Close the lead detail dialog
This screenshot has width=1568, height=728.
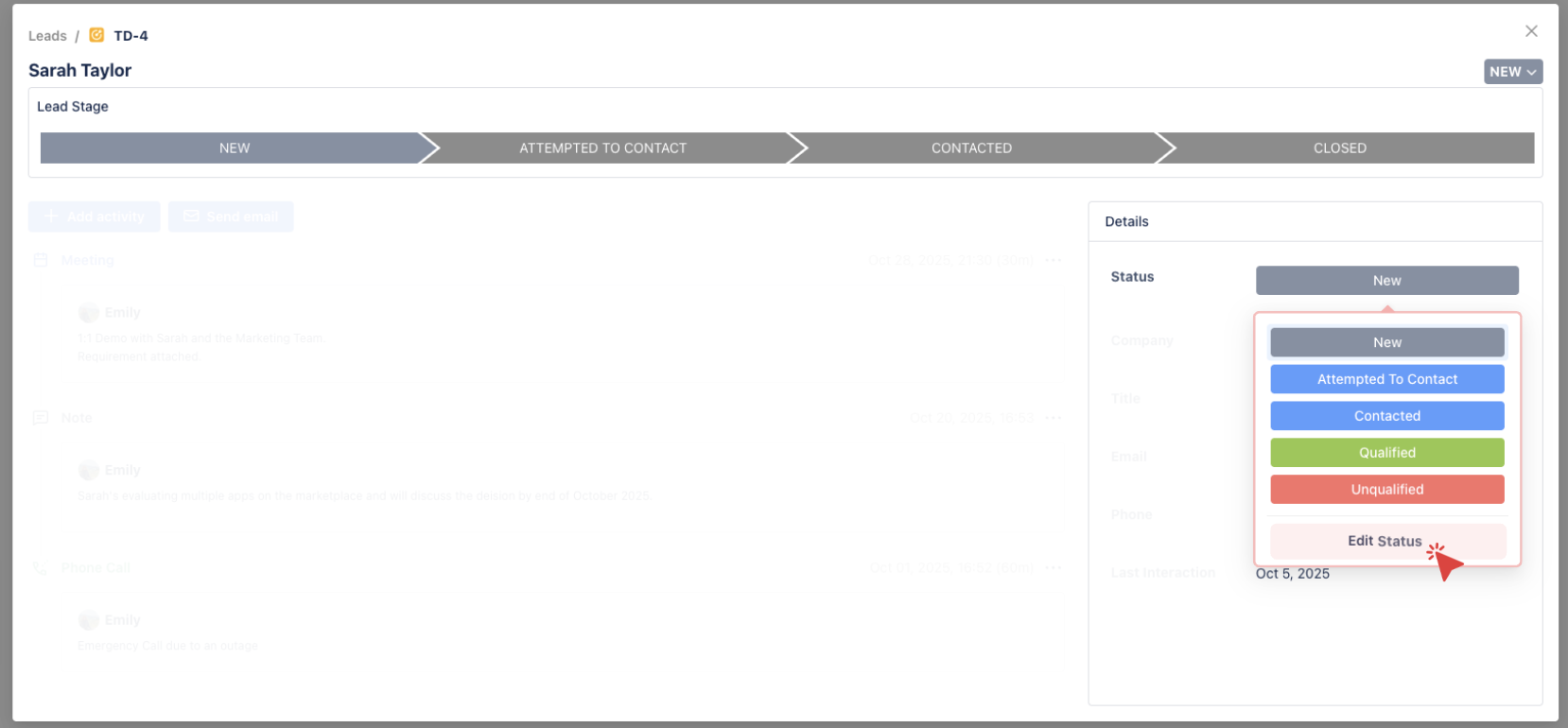click(1531, 31)
